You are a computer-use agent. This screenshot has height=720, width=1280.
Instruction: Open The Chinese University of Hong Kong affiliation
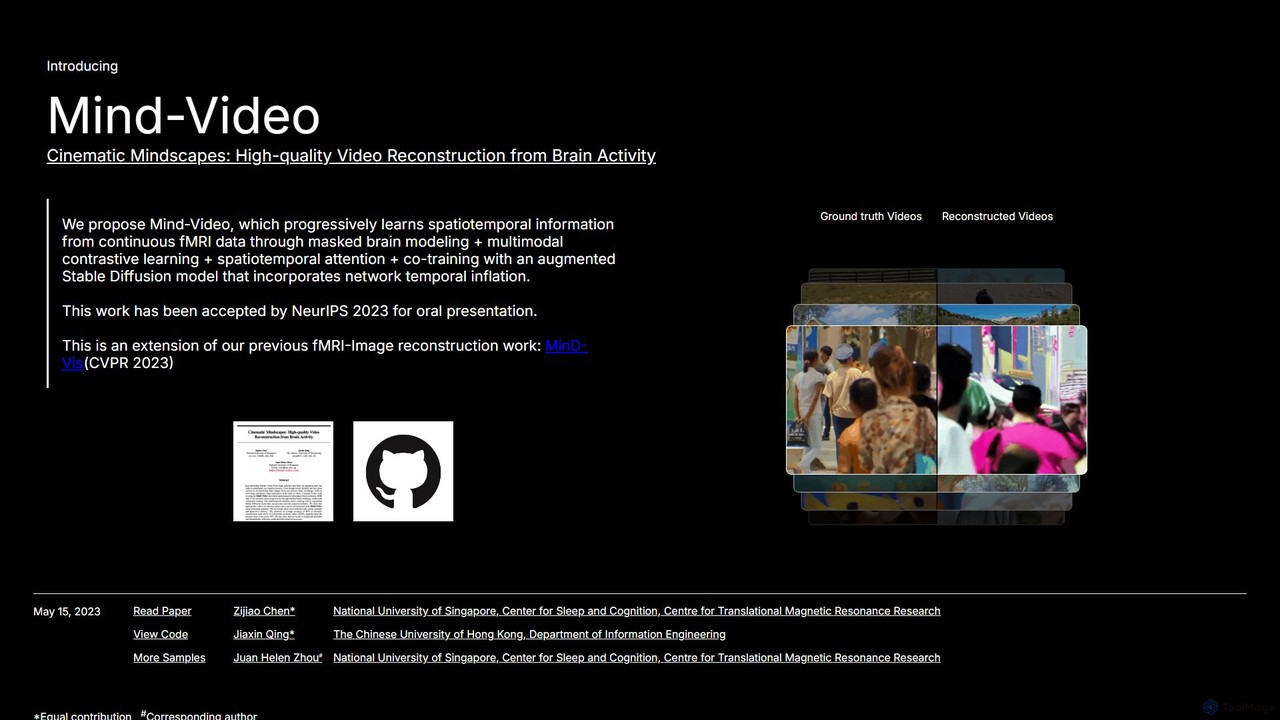click(x=529, y=634)
